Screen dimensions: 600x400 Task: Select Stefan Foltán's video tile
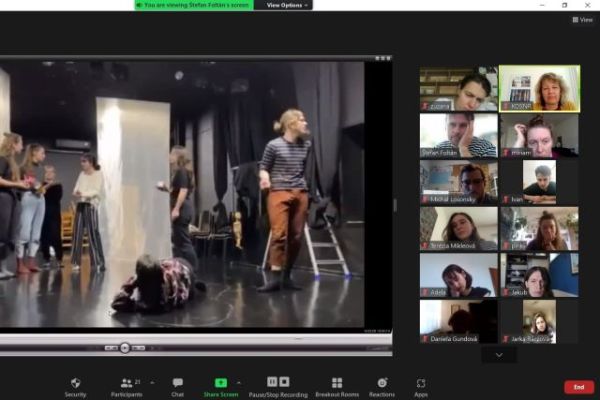[x=458, y=135]
